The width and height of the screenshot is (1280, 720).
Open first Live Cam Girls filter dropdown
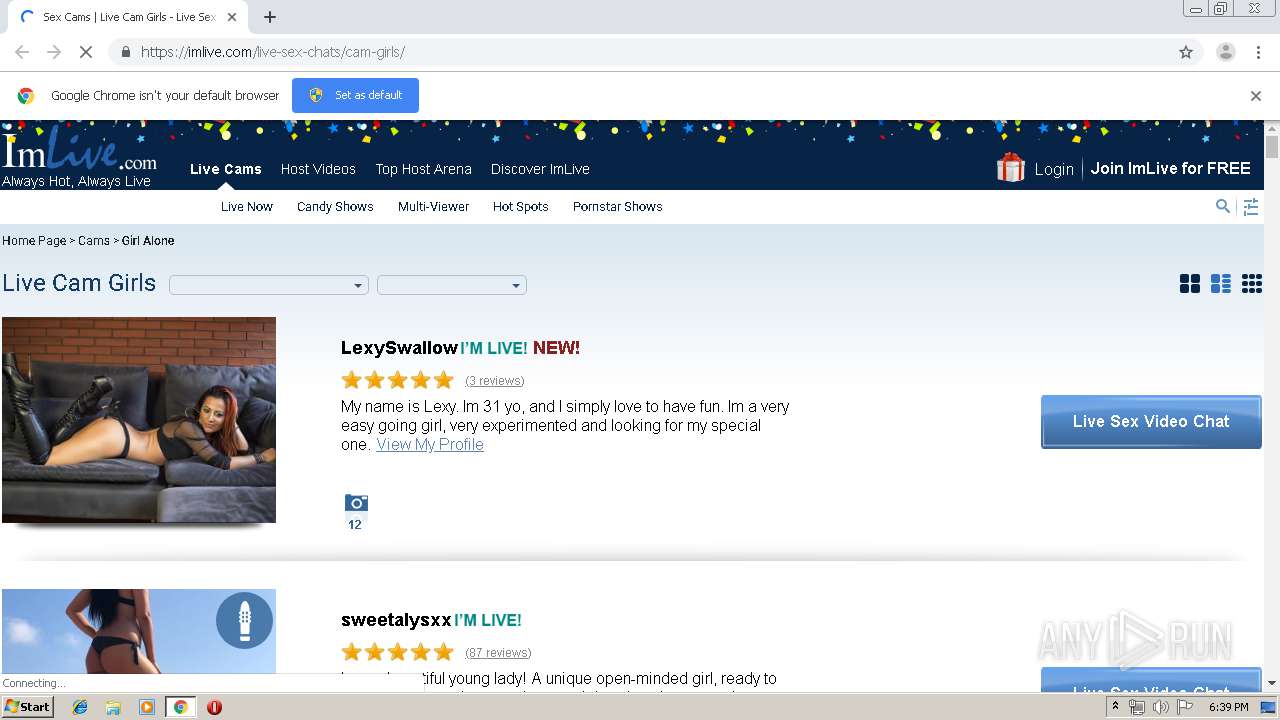269,285
